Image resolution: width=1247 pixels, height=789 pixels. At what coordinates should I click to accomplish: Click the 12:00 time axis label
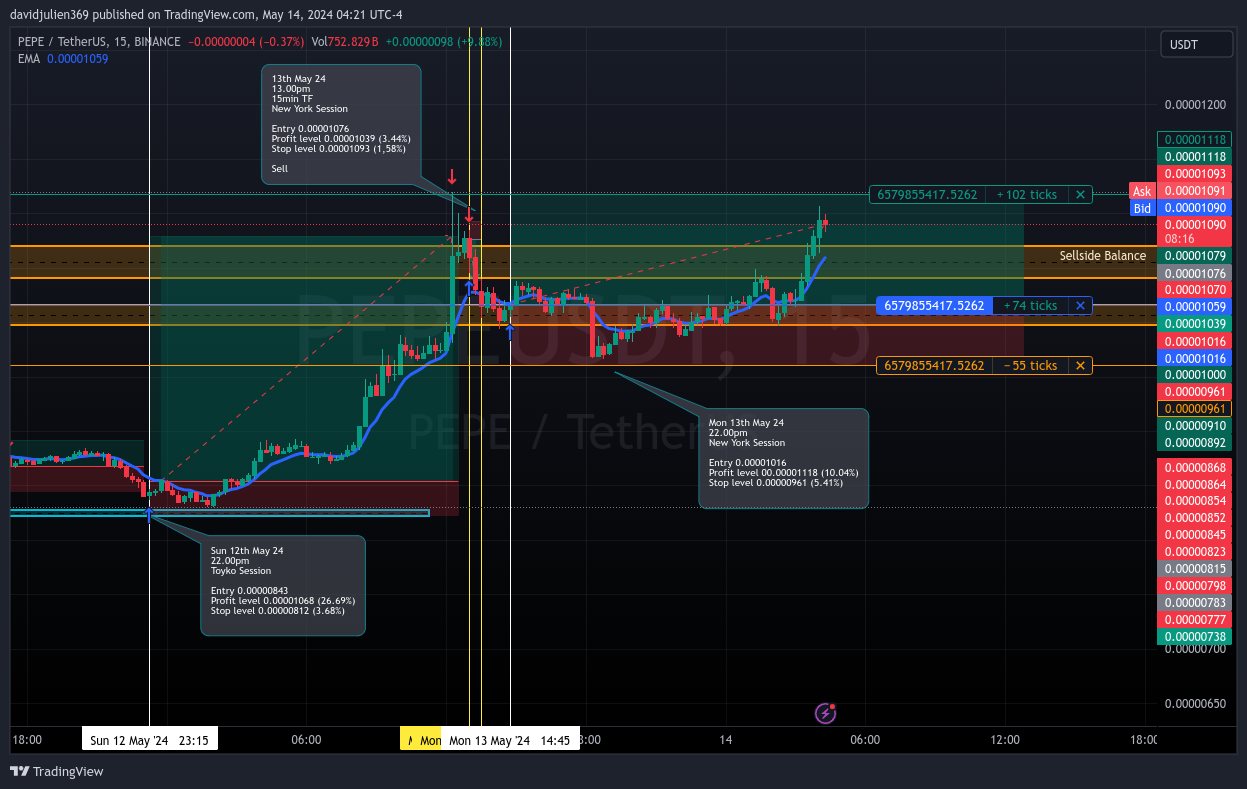pos(1005,740)
